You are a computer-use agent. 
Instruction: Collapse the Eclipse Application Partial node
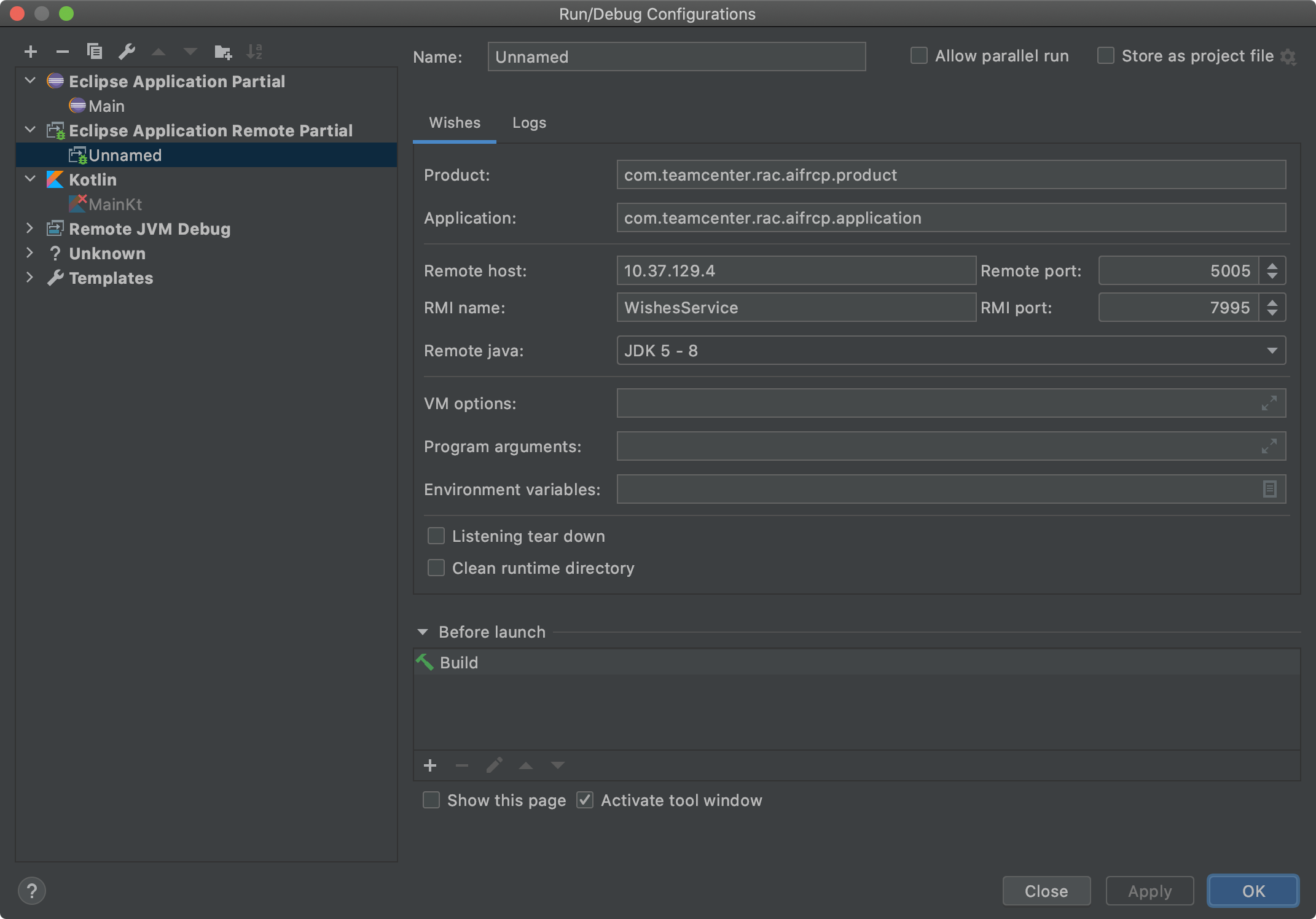[30, 80]
